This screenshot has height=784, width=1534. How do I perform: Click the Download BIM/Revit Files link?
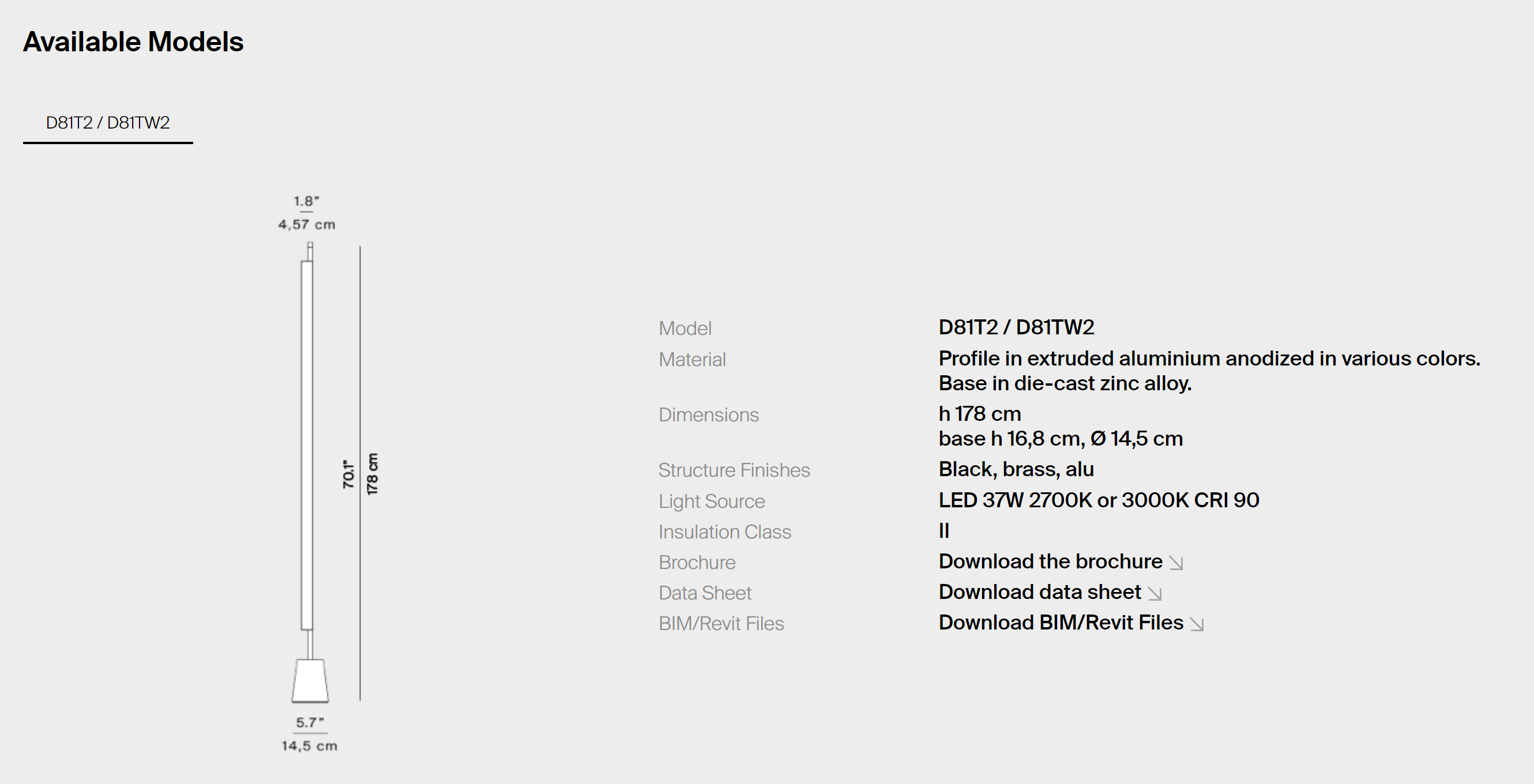pos(1061,622)
